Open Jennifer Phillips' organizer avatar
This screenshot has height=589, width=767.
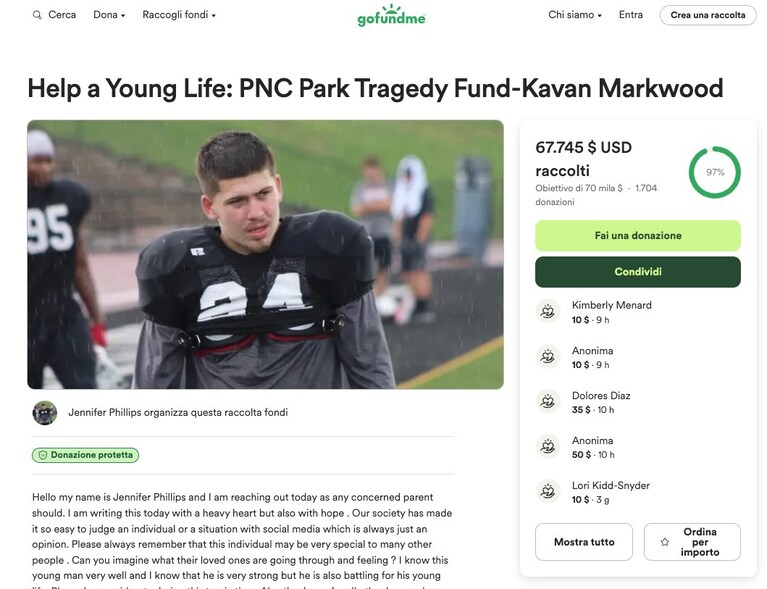point(45,413)
